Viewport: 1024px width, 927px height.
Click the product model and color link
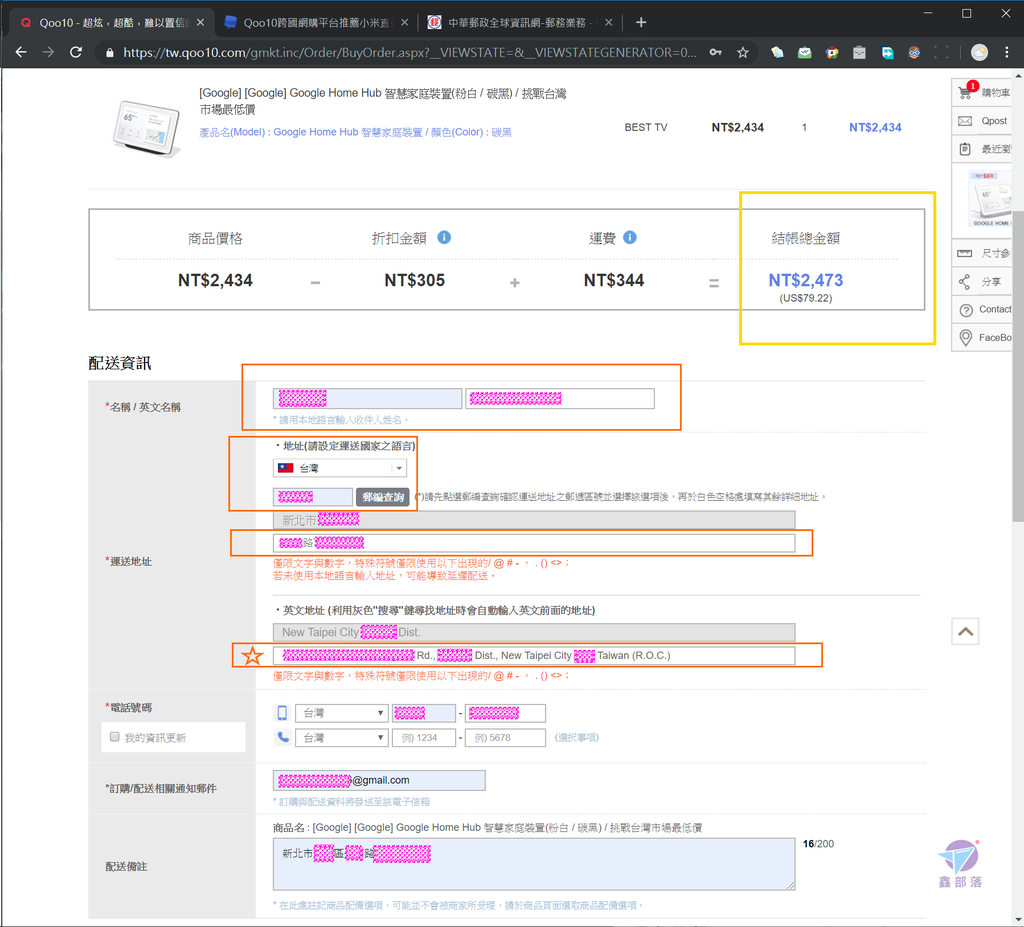(x=355, y=132)
